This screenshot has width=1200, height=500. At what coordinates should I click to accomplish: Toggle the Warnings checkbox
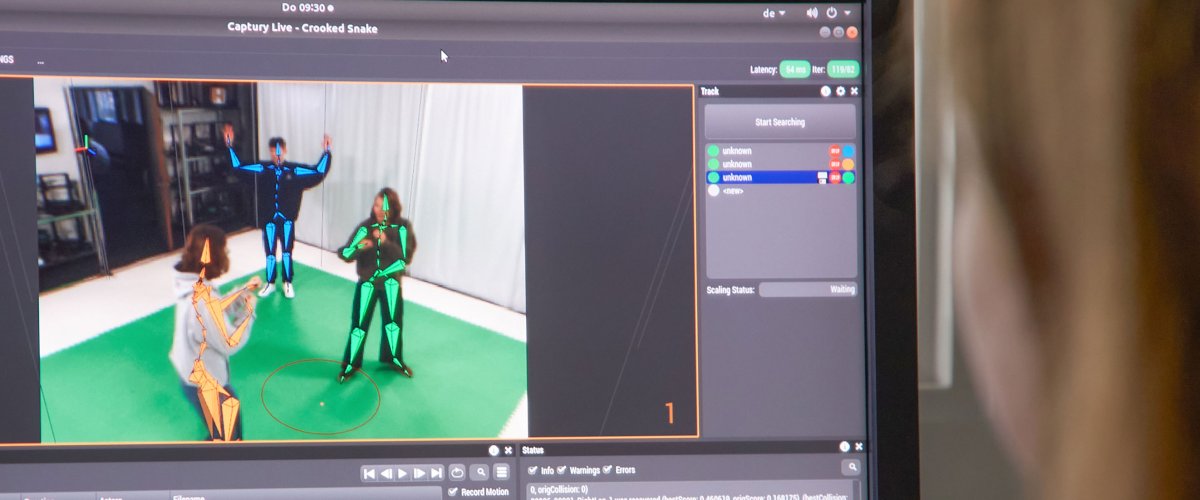[x=561, y=470]
